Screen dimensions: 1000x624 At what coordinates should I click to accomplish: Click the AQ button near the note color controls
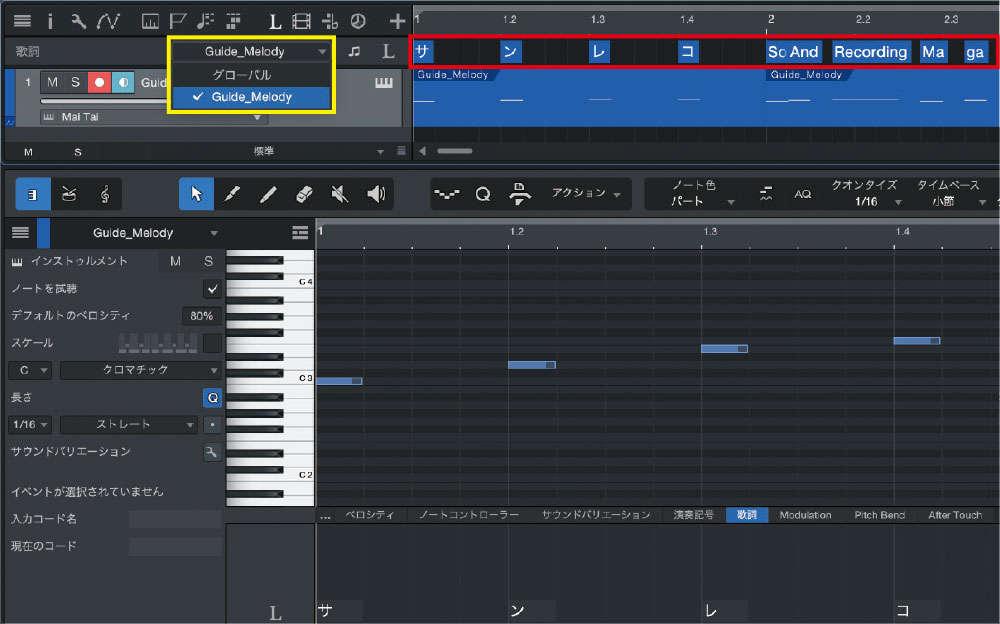pyautogui.click(x=804, y=194)
